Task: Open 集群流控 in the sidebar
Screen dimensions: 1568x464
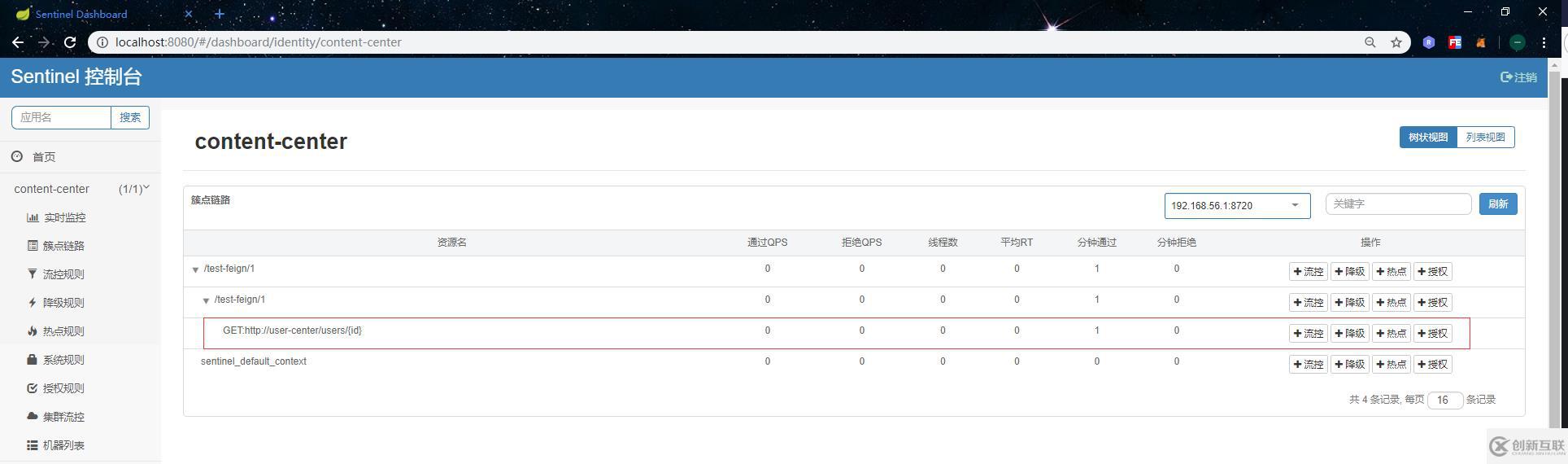Action: click(56, 417)
